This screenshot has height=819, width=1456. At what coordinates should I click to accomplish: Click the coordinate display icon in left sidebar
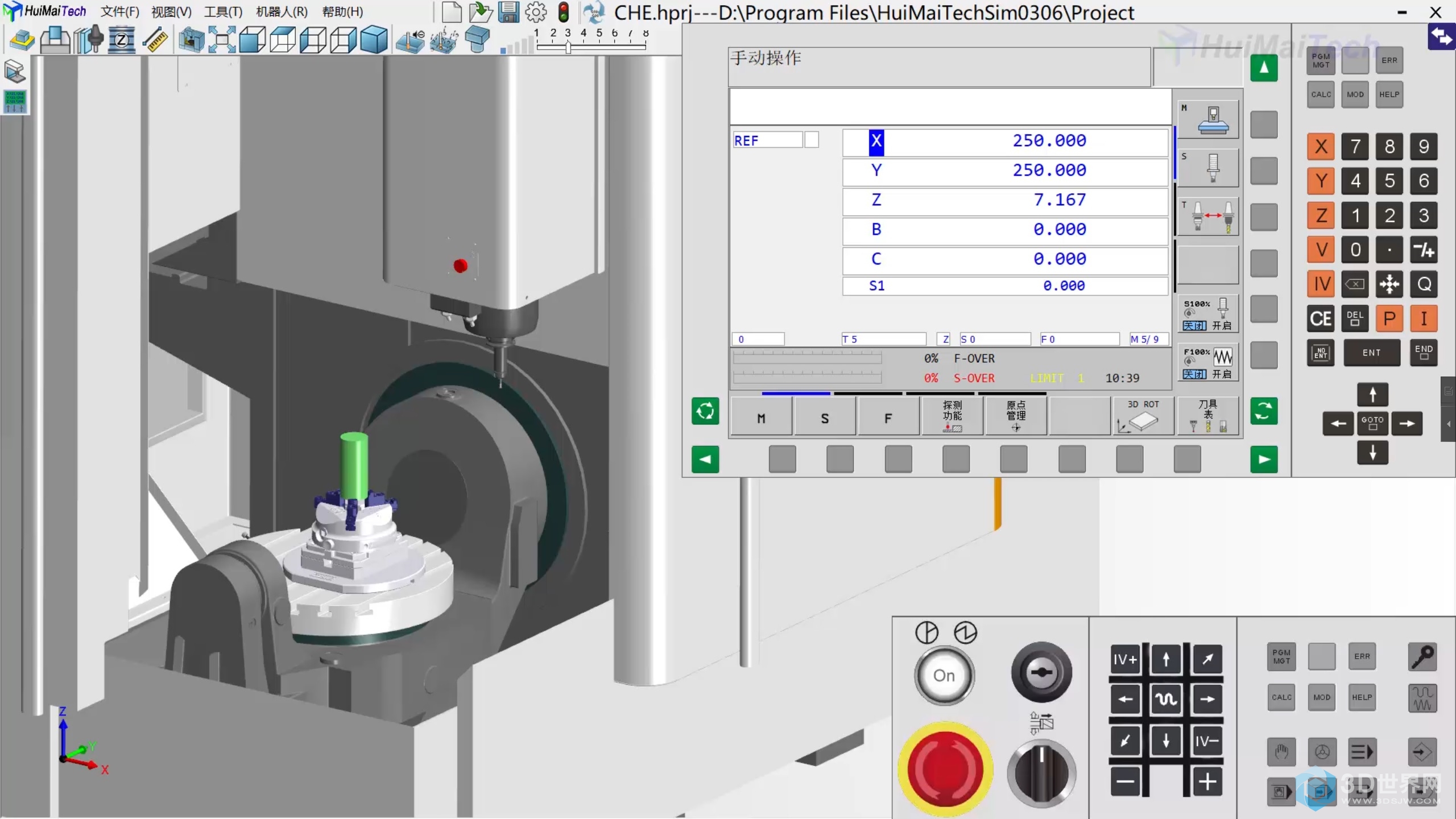tap(15, 102)
